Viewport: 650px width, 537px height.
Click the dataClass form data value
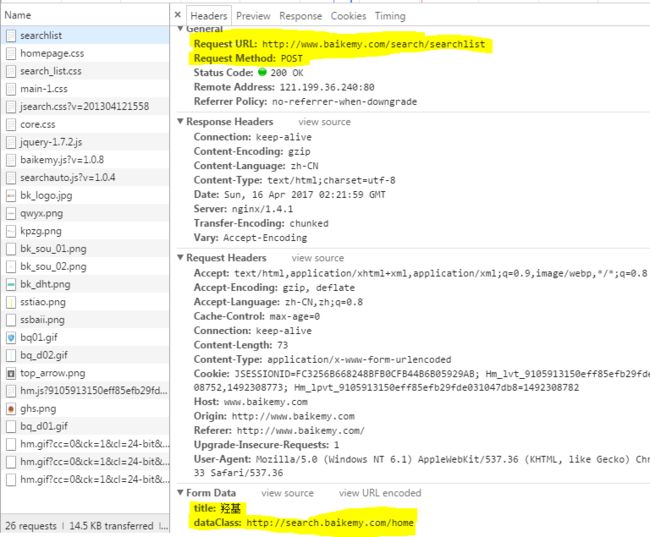[x=330, y=522]
